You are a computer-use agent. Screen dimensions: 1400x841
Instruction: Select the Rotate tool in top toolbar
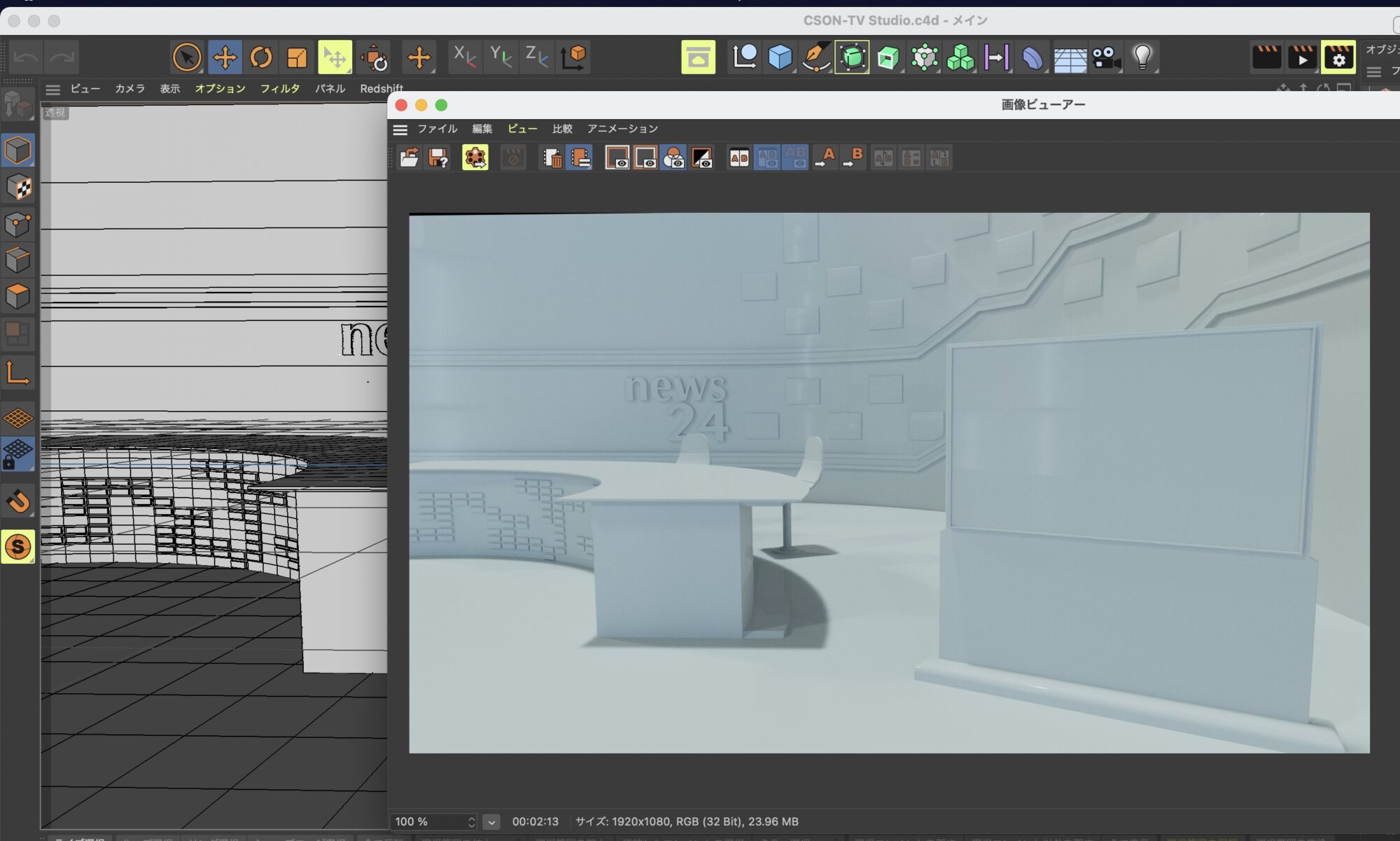point(261,57)
